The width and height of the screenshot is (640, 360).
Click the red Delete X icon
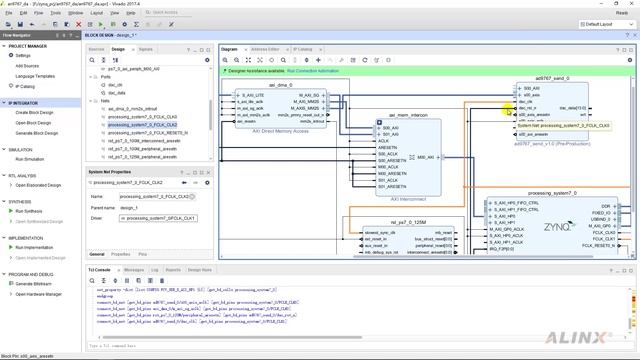coord(78,24)
